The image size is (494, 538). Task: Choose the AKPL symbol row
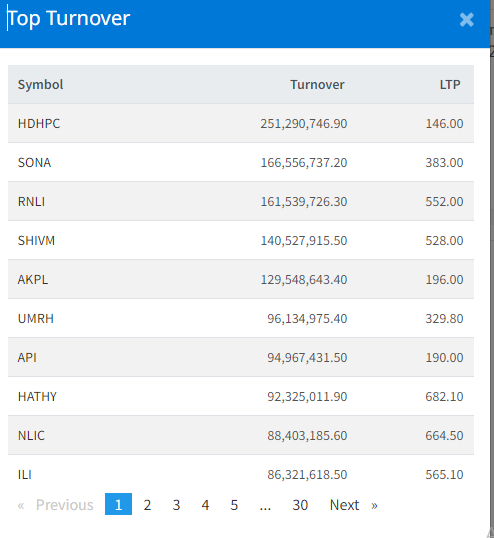[x=241, y=279]
